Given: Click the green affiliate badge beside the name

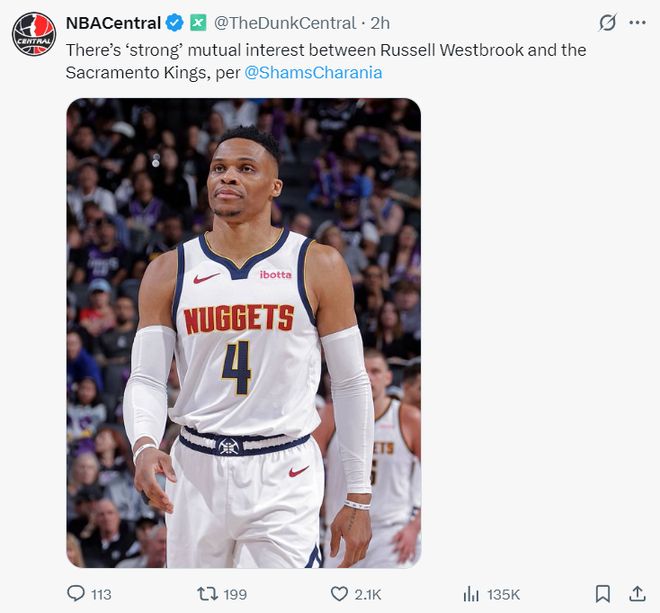Looking at the screenshot, I should click(198, 23).
